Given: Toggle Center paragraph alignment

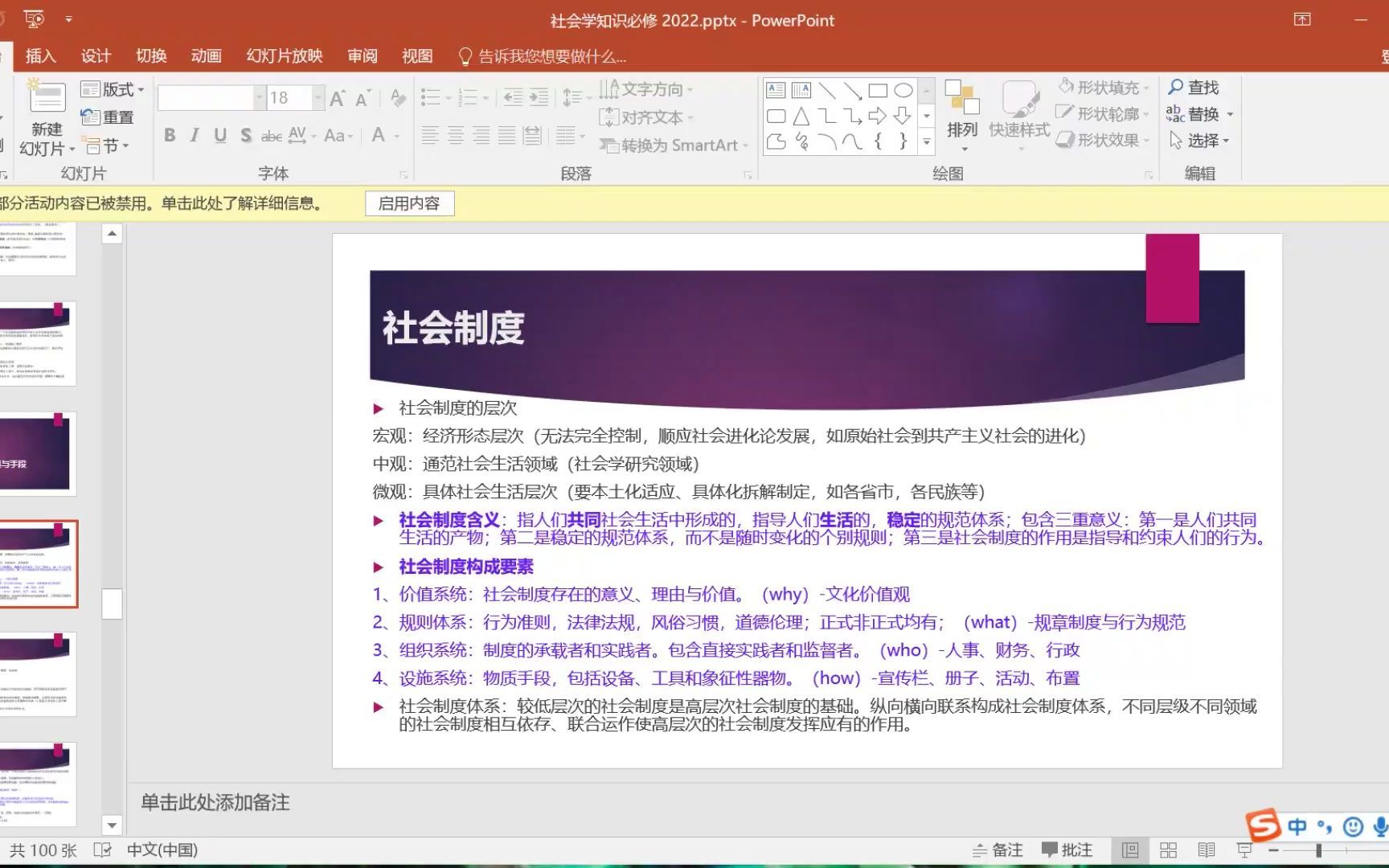Looking at the screenshot, I should pos(456,136).
